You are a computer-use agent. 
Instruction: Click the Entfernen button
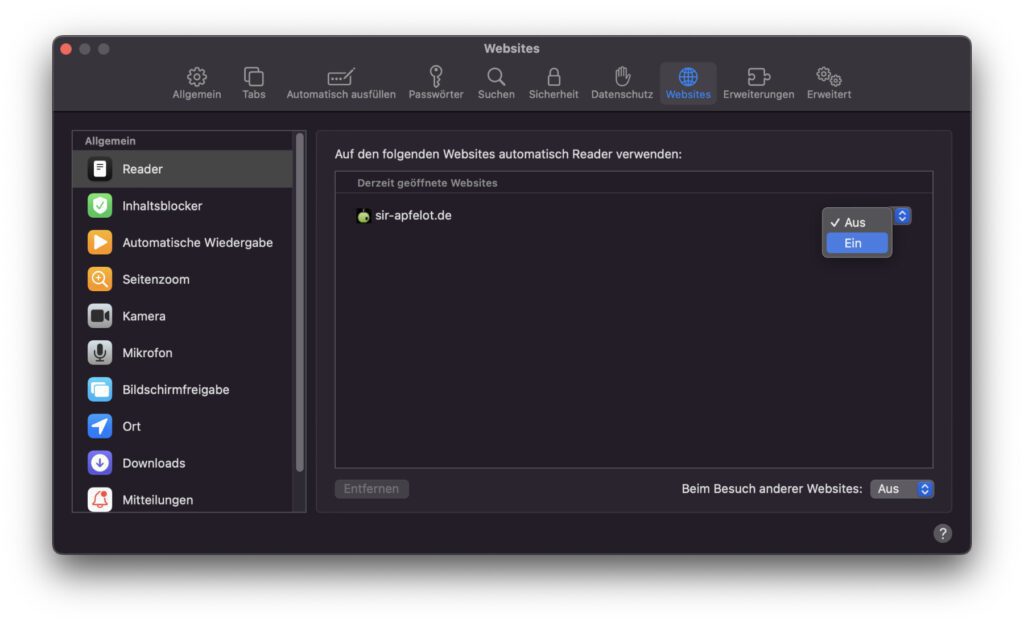[x=371, y=489]
